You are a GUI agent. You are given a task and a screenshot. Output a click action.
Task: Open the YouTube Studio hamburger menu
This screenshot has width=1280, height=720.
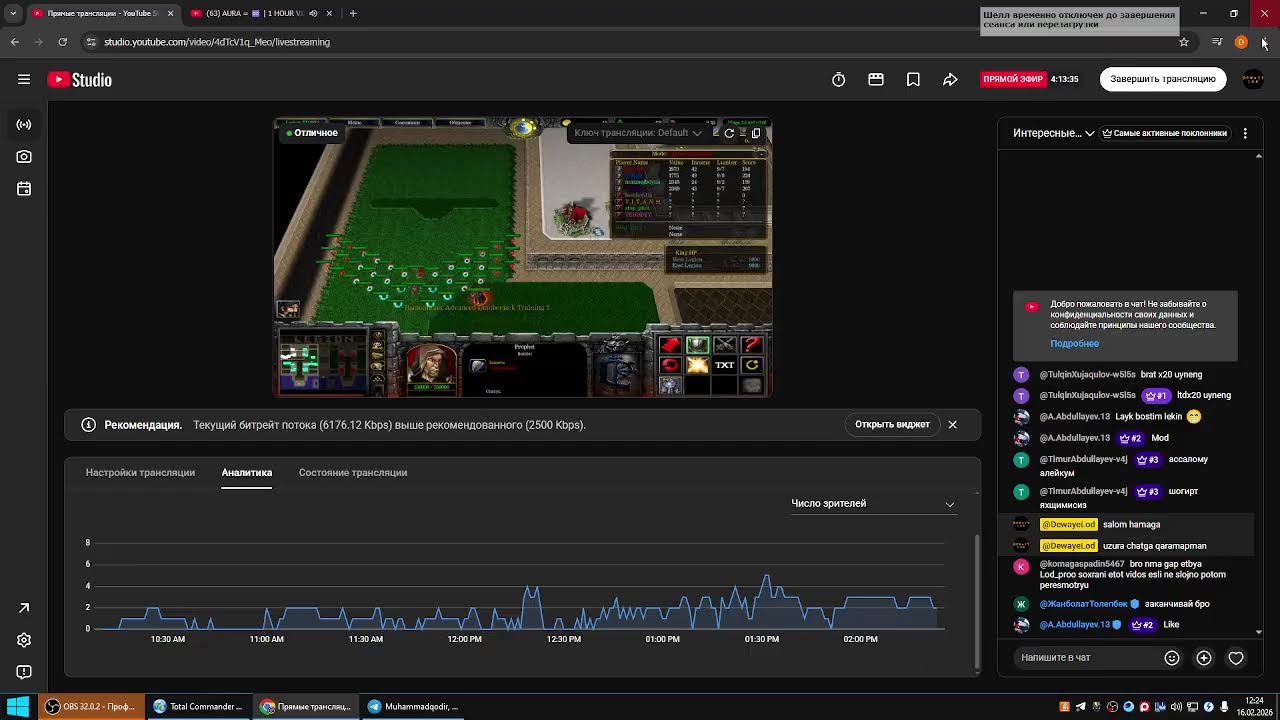pyautogui.click(x=24, y=80)
